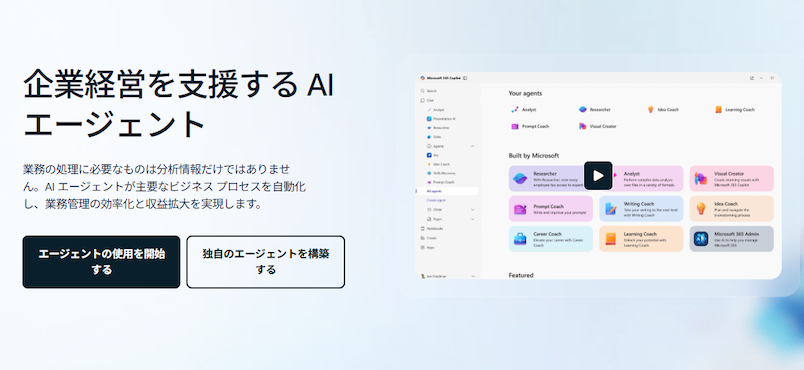Click the エージェントの使用を開始する button
This screenshot has height=370, width=804.
tap(101, 262)
